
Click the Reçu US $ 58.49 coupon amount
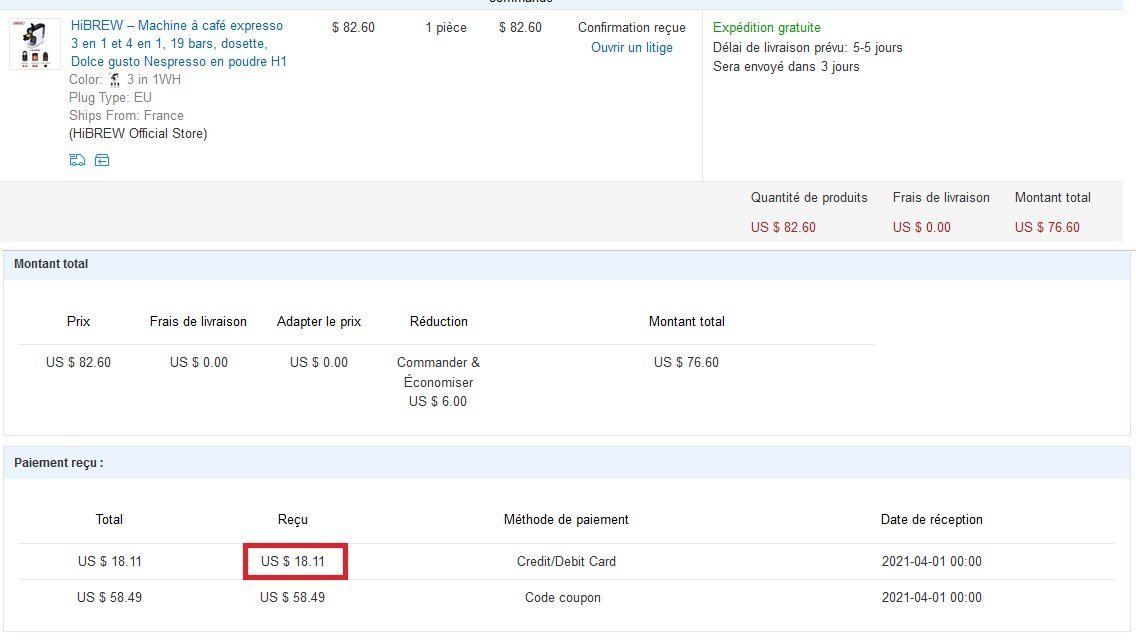(293, 598)
